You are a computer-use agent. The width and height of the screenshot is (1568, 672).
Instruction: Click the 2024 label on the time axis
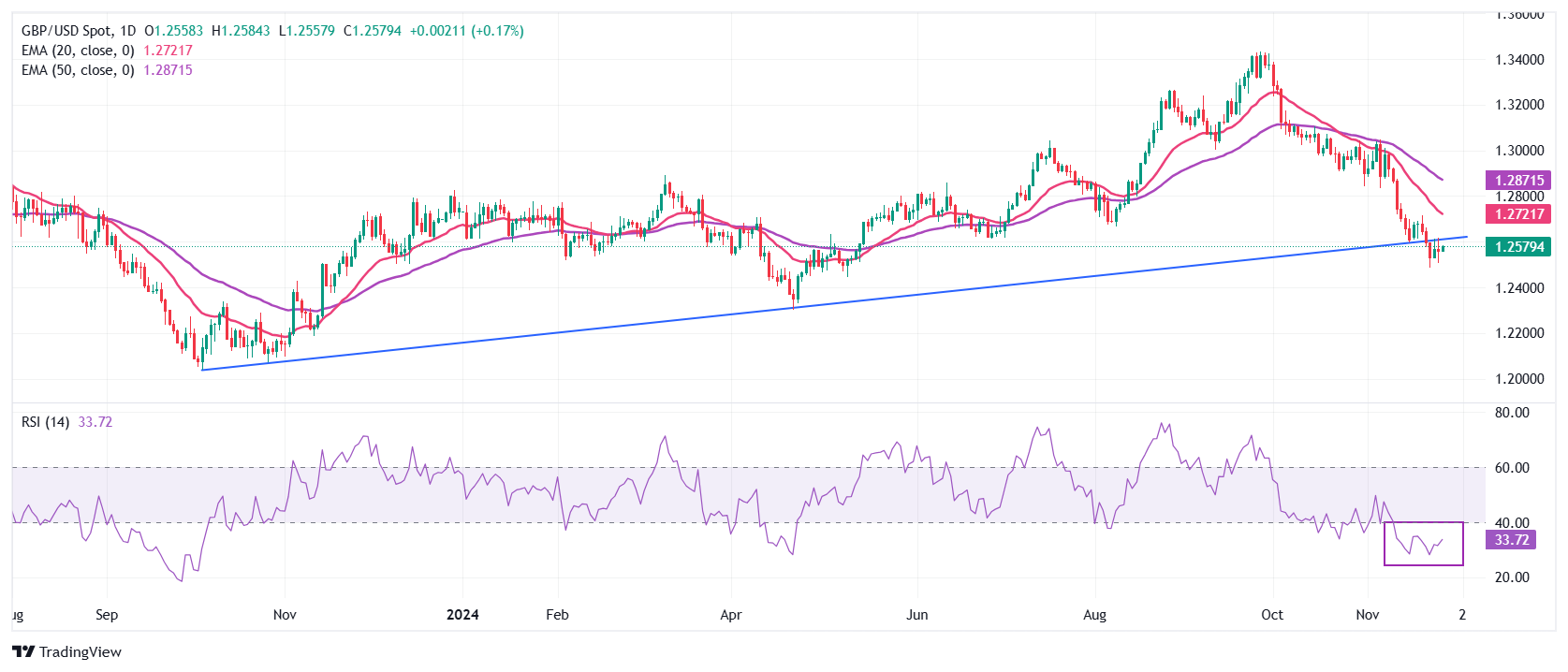coord(462,615)
